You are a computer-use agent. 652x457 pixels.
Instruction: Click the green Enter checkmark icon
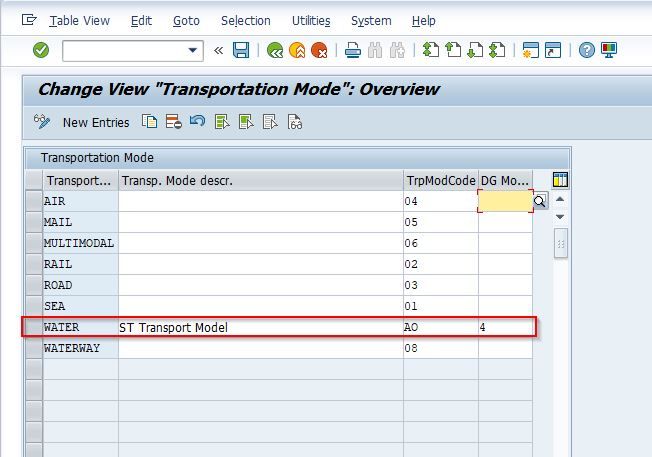tap(41, 51)
